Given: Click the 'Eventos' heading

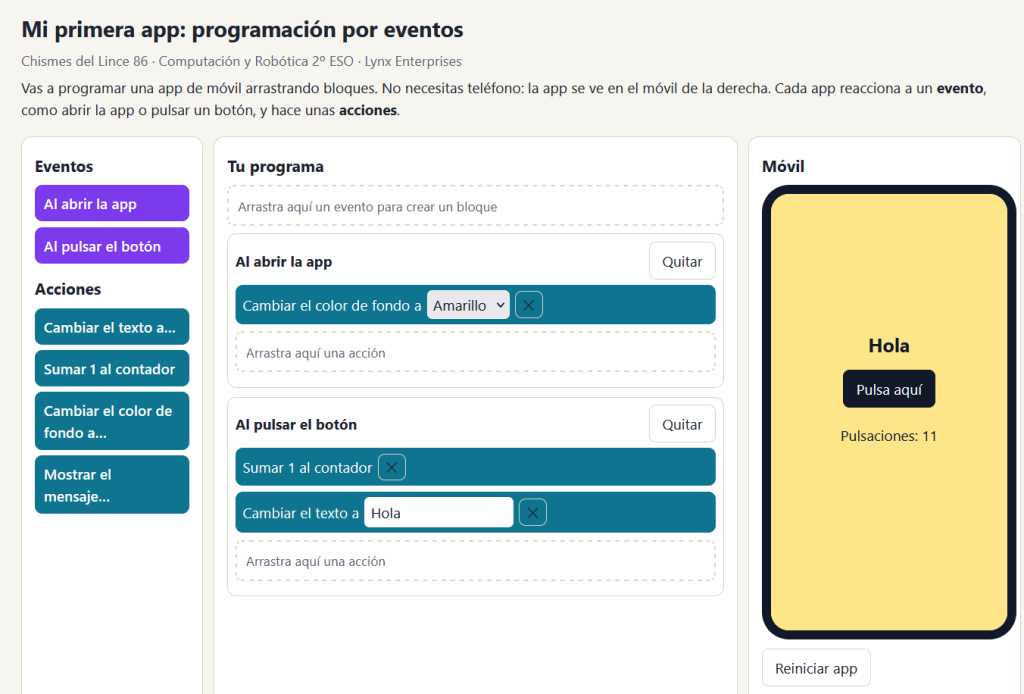Looking at the screenshot, I should coord(64,166).
